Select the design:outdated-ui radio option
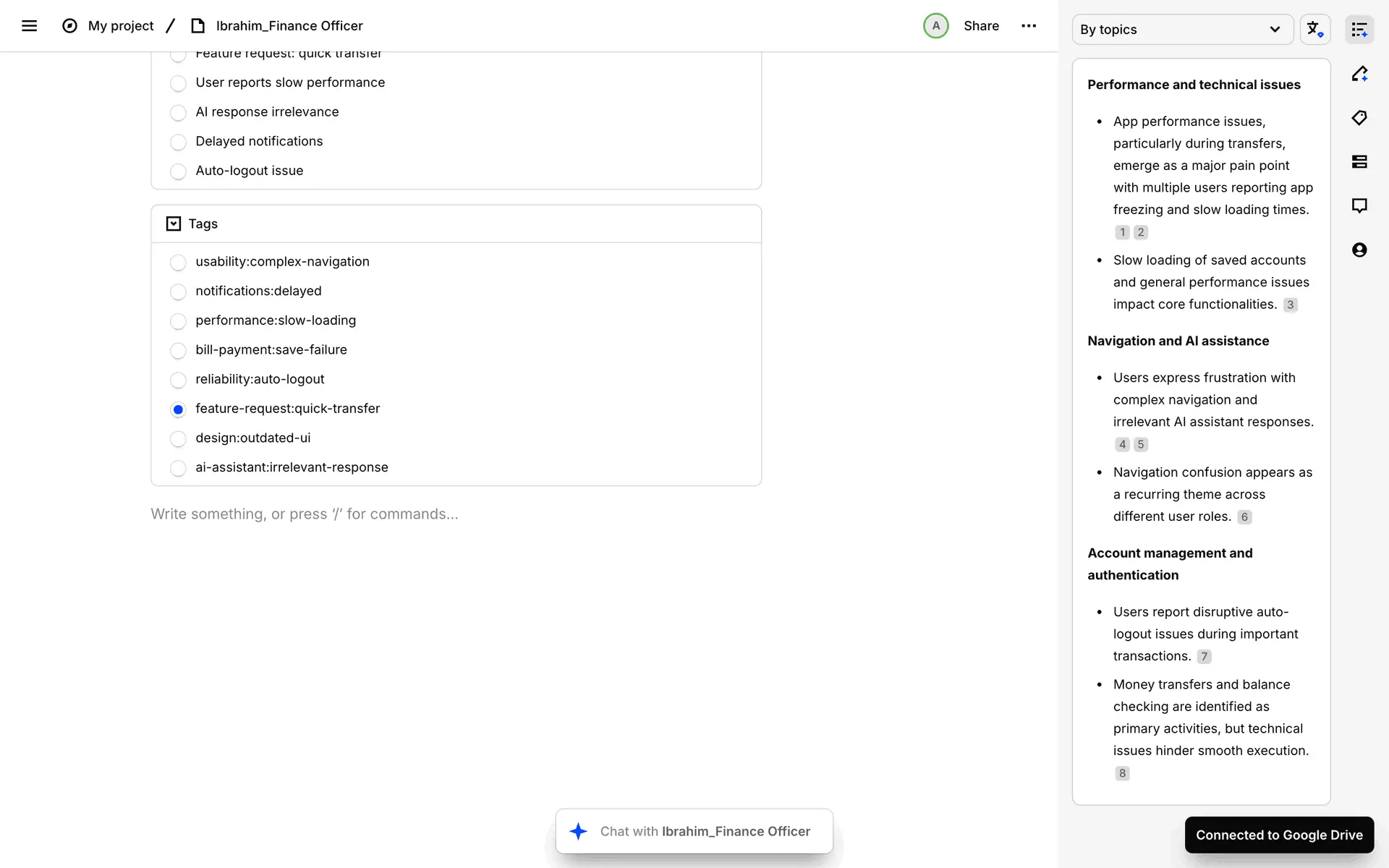This screenshot has height=868, width=1389. click(x=178, y=439)
